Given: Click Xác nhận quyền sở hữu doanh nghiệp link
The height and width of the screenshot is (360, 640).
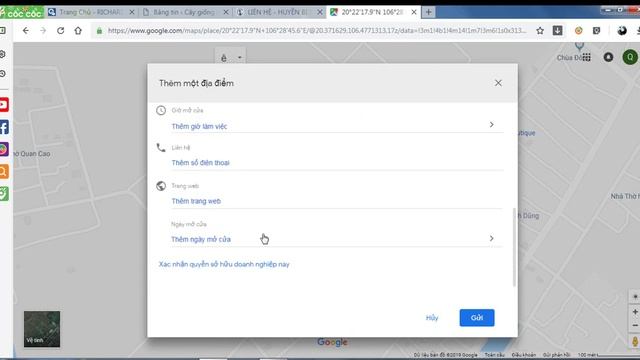Looking at the screenshot, I should 224,264.
